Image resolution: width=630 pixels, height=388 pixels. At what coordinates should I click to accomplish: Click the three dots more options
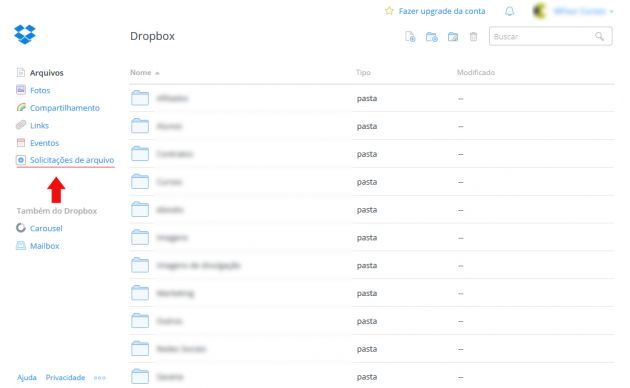100,378
